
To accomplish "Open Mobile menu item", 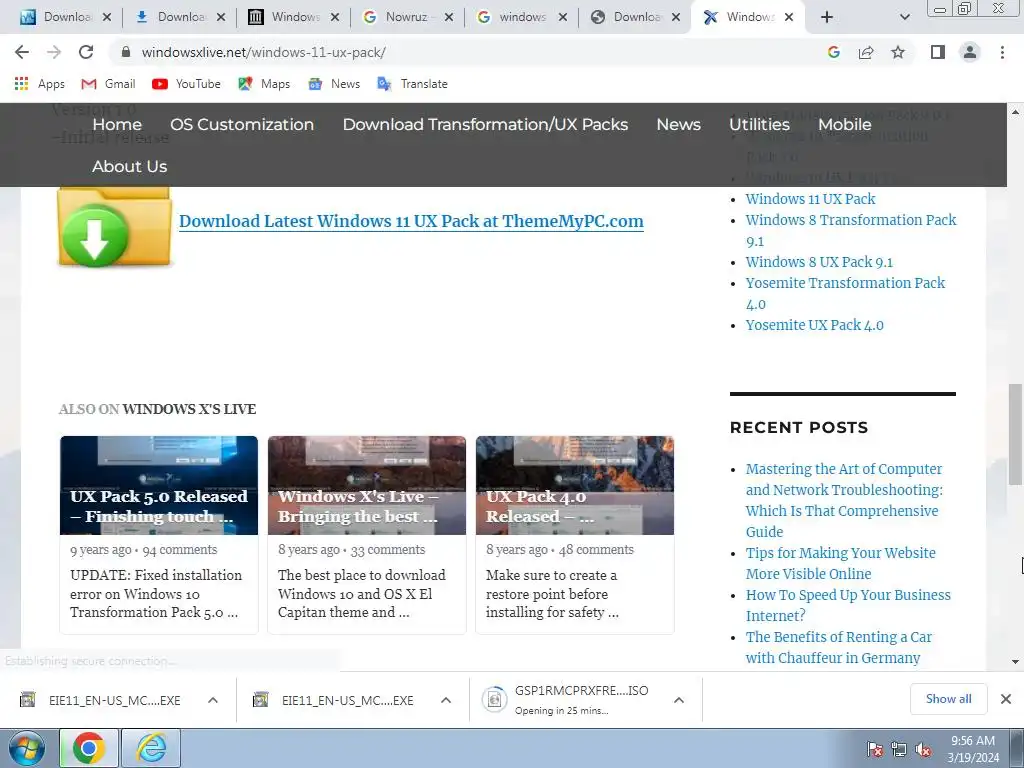I will click(x=844, y=124).
